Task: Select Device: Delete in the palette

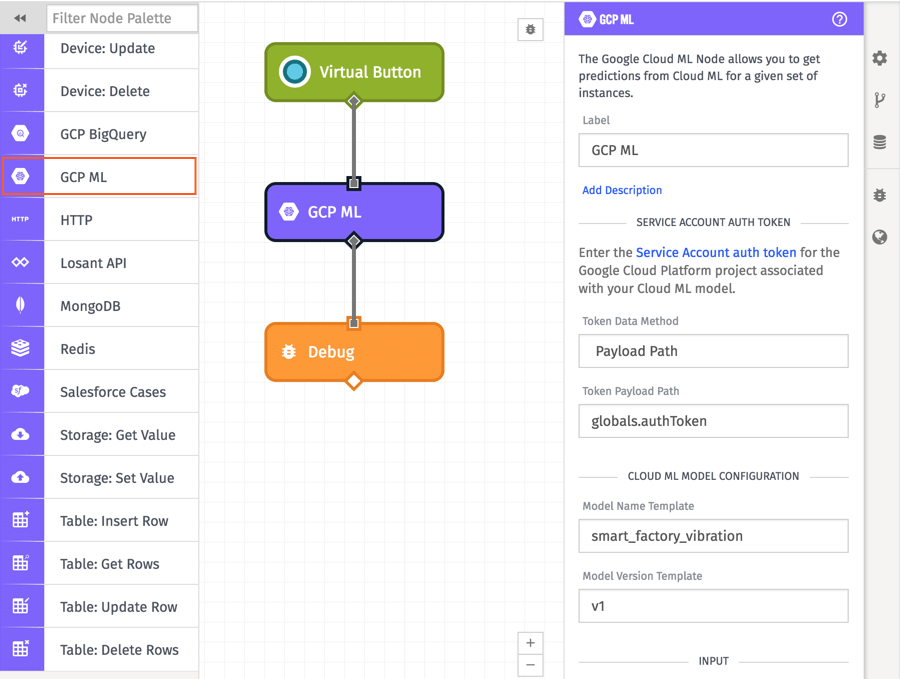Action: (x=105, y=91)
